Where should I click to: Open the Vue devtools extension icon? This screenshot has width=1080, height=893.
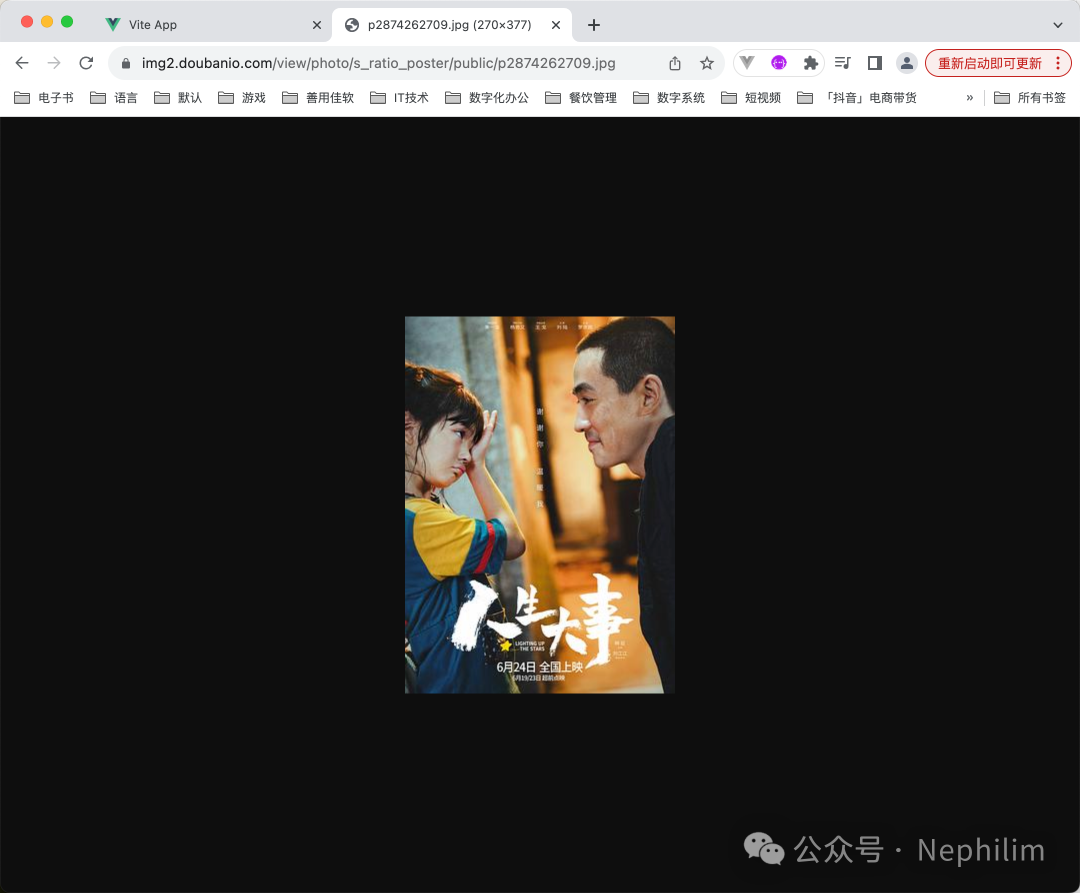(747, 63)
